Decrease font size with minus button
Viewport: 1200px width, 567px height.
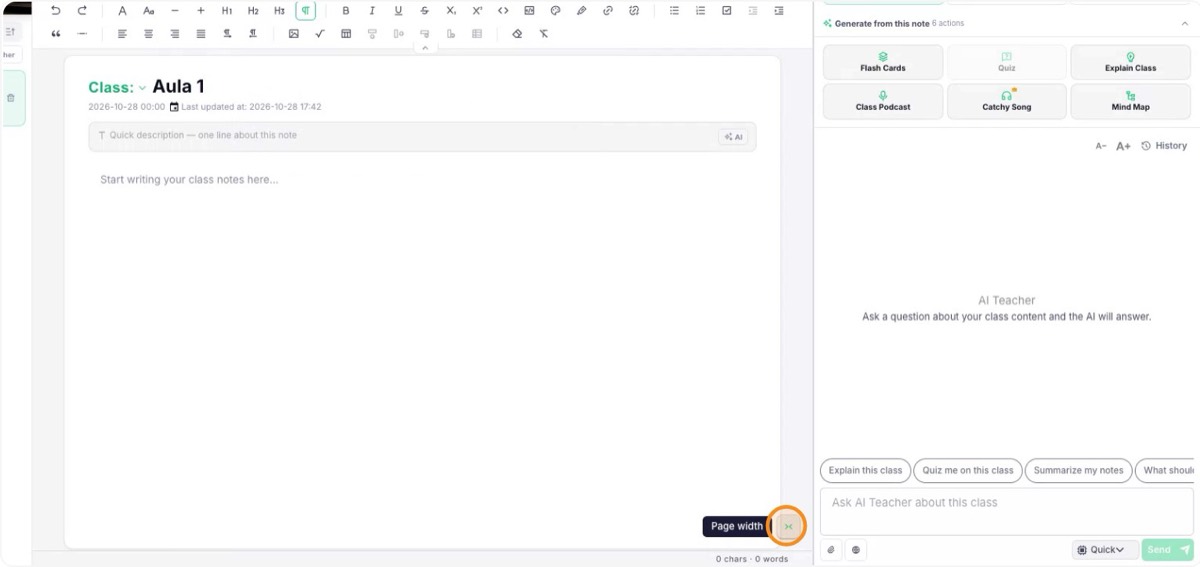click(175, 10)
